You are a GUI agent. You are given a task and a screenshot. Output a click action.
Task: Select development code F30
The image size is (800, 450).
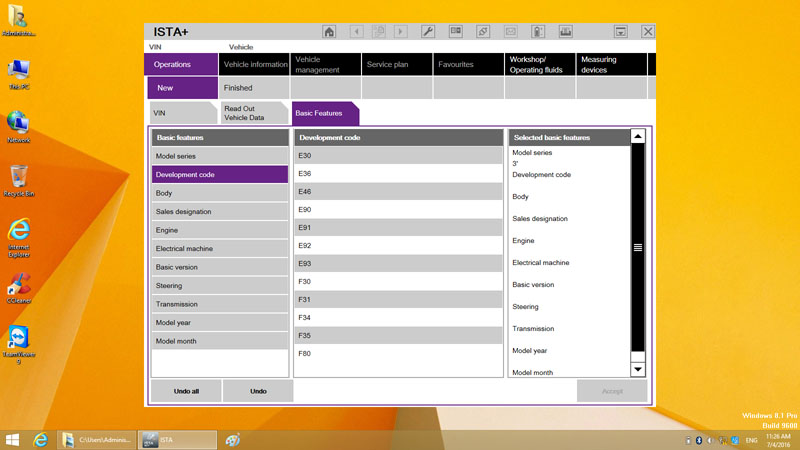tap(400, 282)
